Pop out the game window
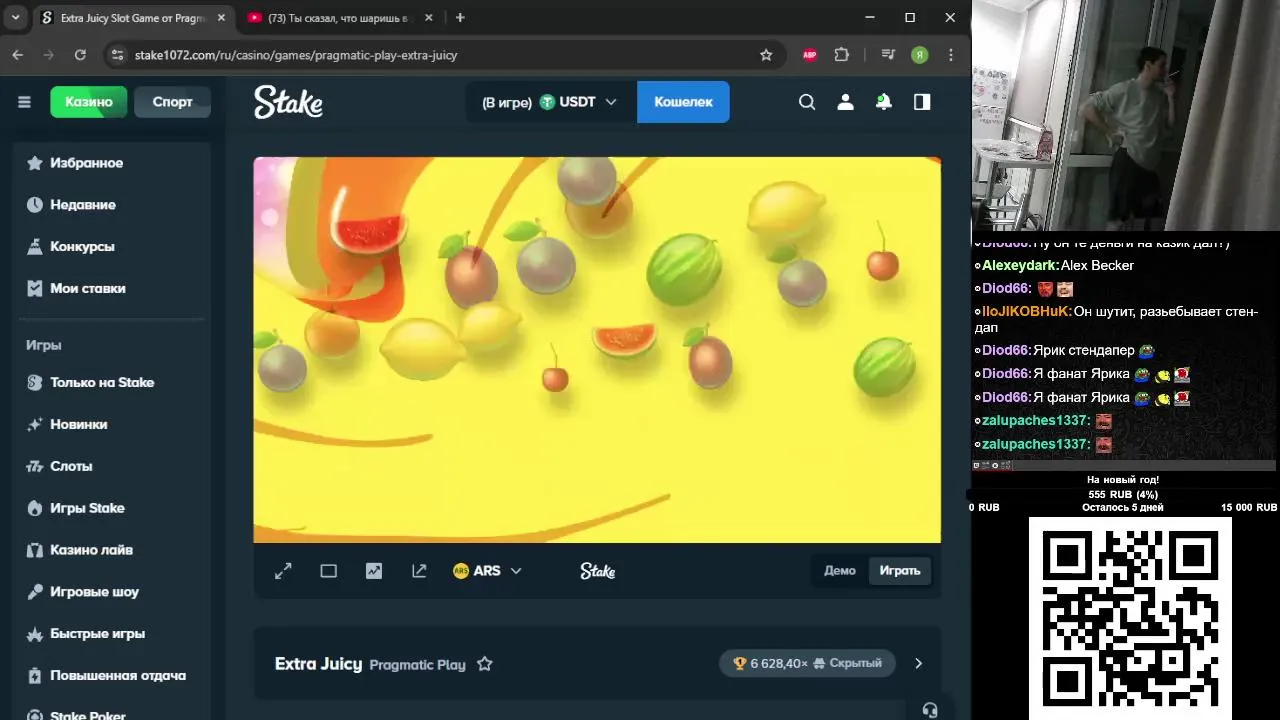This screenshot has width=1280, height=720. (x=419, y=571)
